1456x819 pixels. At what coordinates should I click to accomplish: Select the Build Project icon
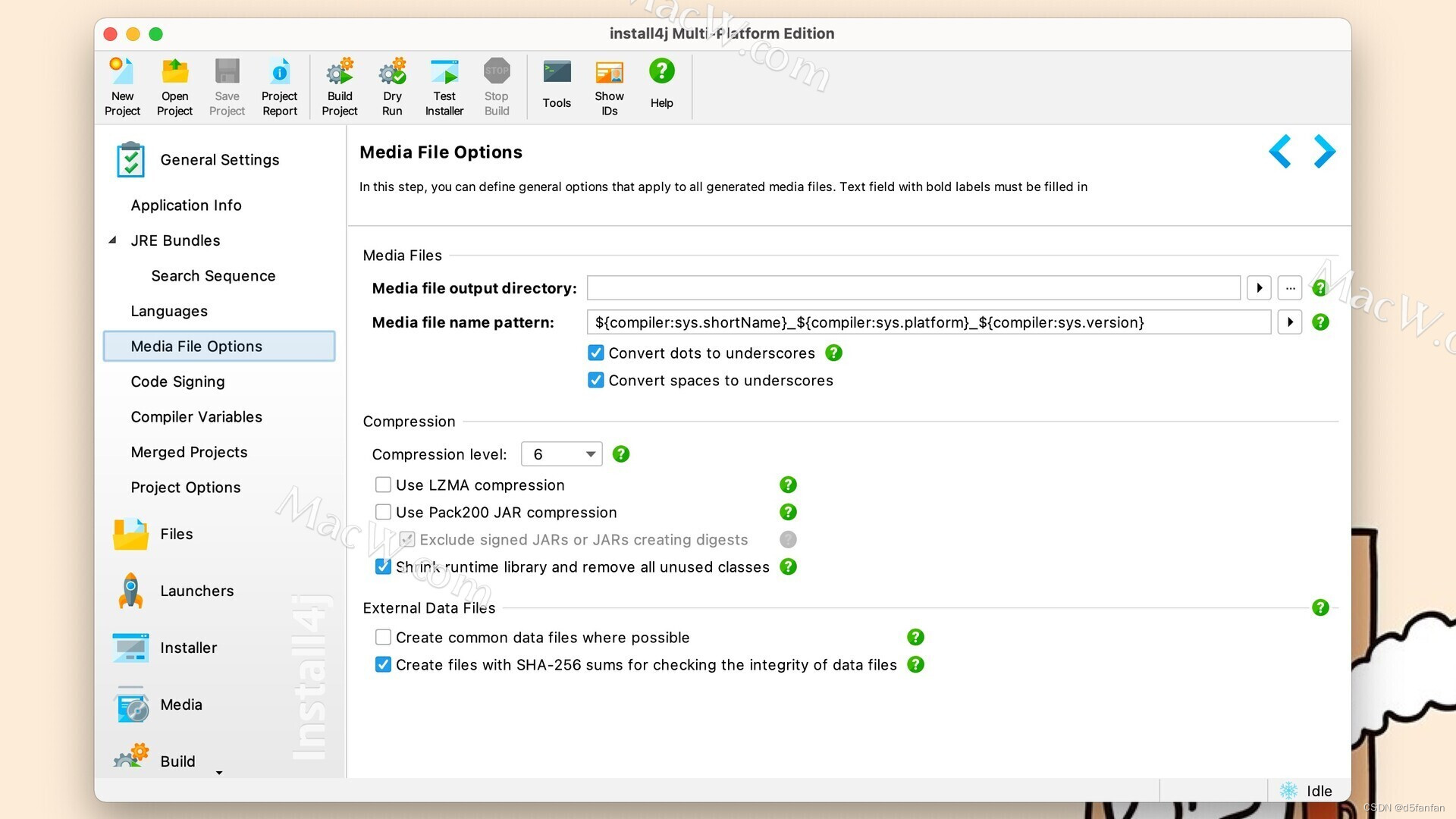click(x=339, y=83)
